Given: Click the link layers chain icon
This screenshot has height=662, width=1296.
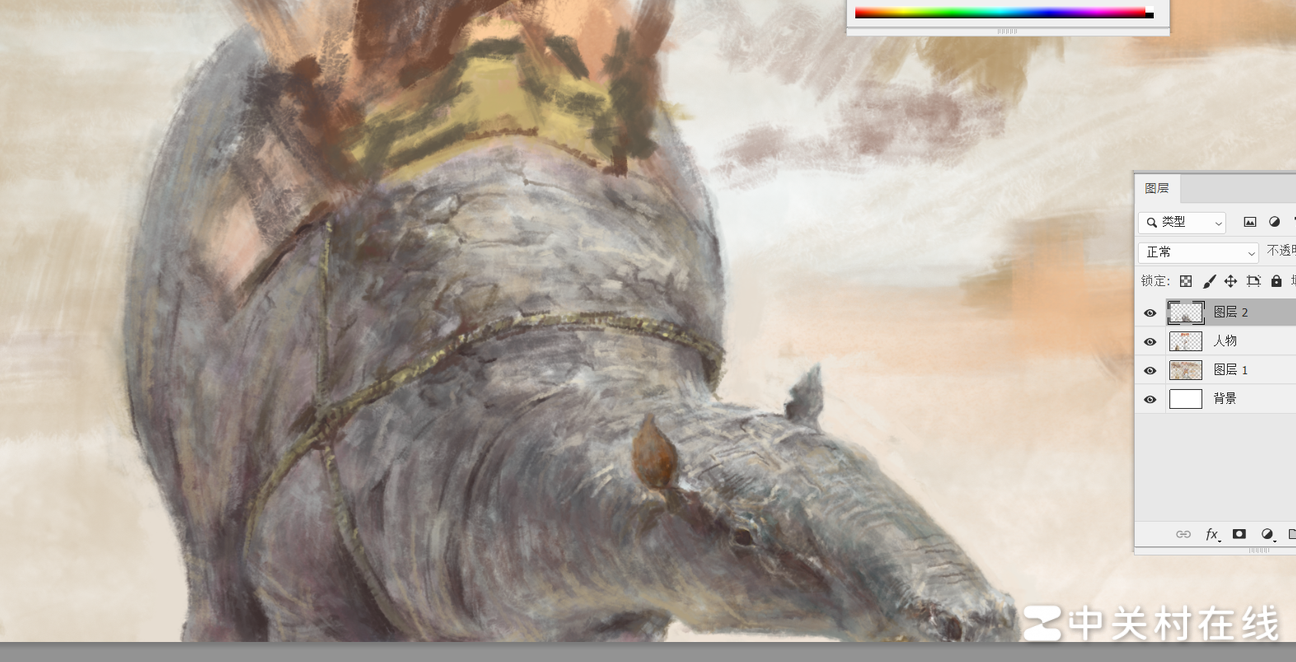Looking at the screenshot, I should 1183,534.
